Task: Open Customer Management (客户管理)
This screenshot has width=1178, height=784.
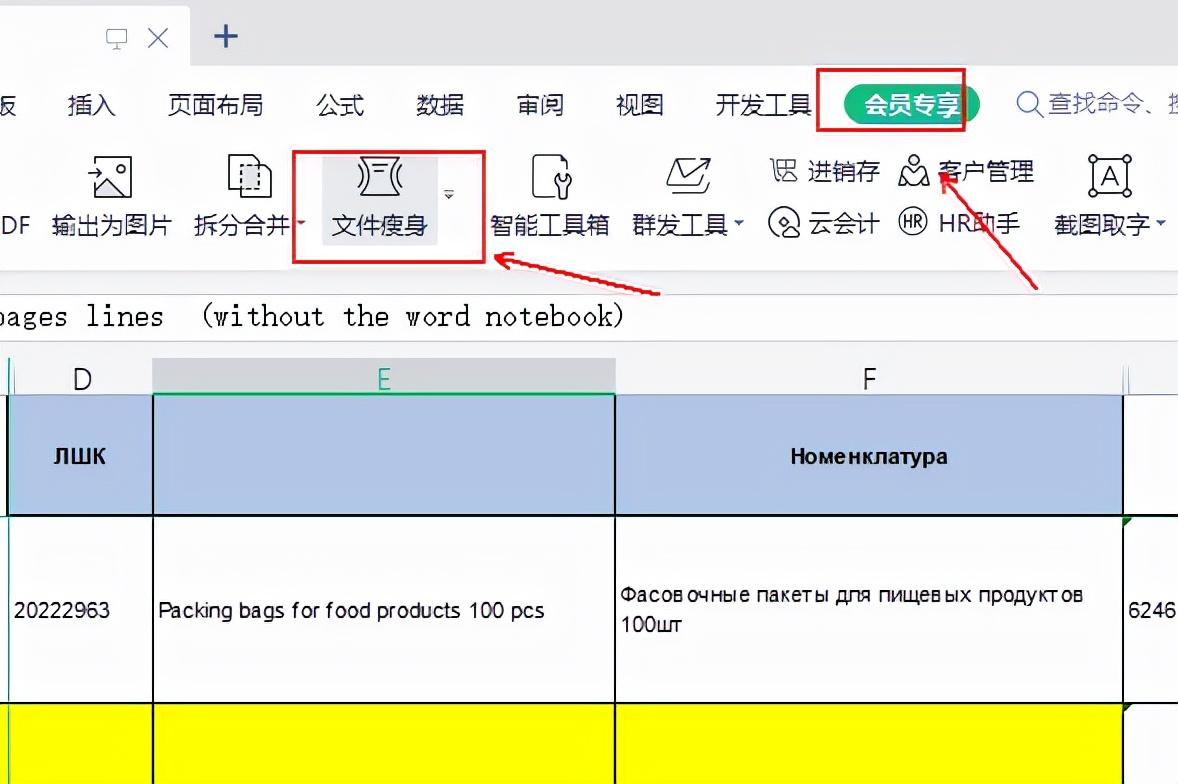Action: click(x=966, y=171)
